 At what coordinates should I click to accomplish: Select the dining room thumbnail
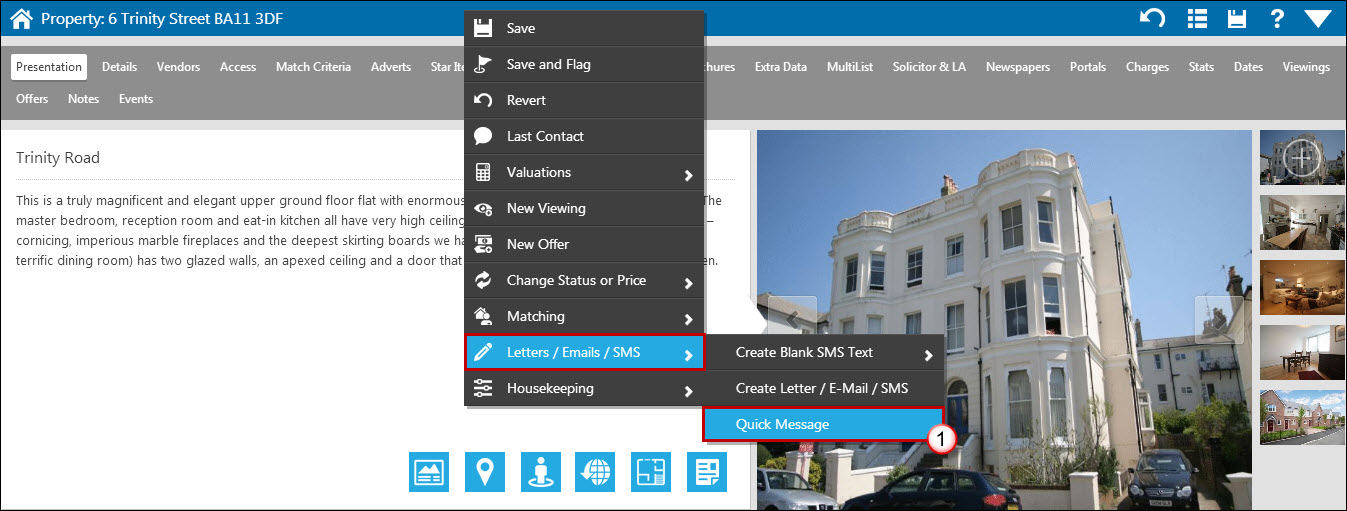[1302, 352]
